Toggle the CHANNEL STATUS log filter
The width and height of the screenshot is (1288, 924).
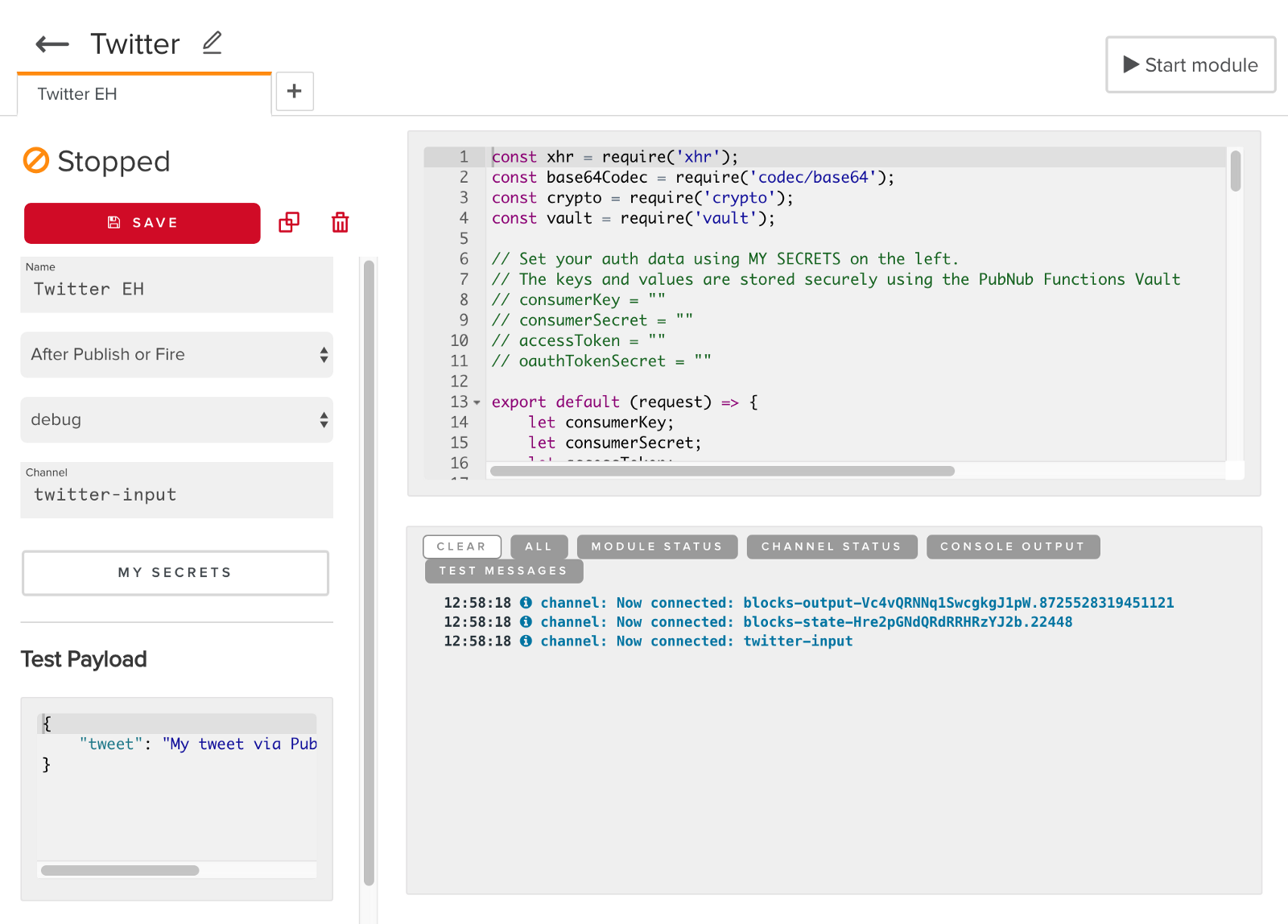(832, 547)
